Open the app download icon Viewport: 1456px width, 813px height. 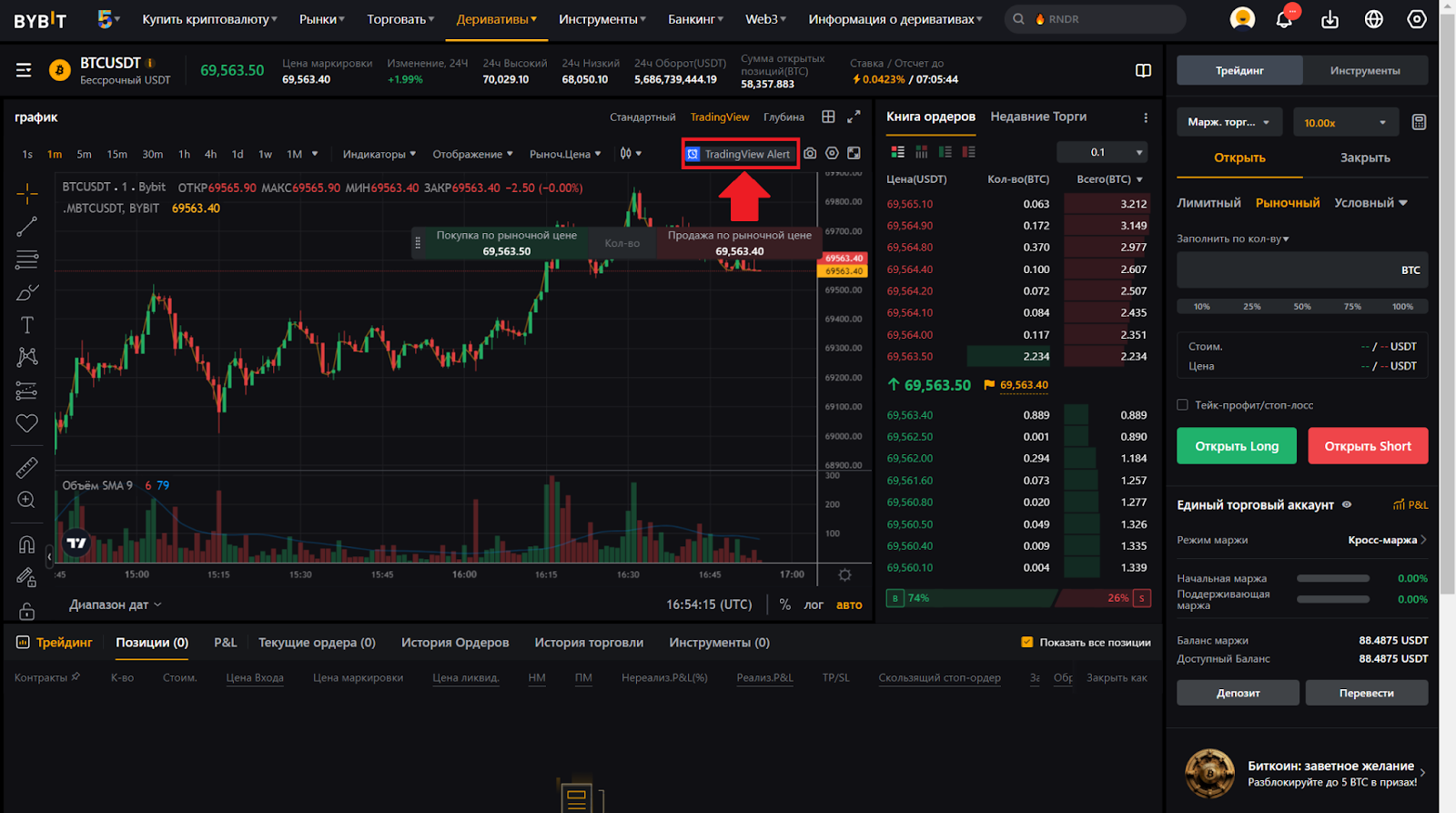tap(1330, 19)
